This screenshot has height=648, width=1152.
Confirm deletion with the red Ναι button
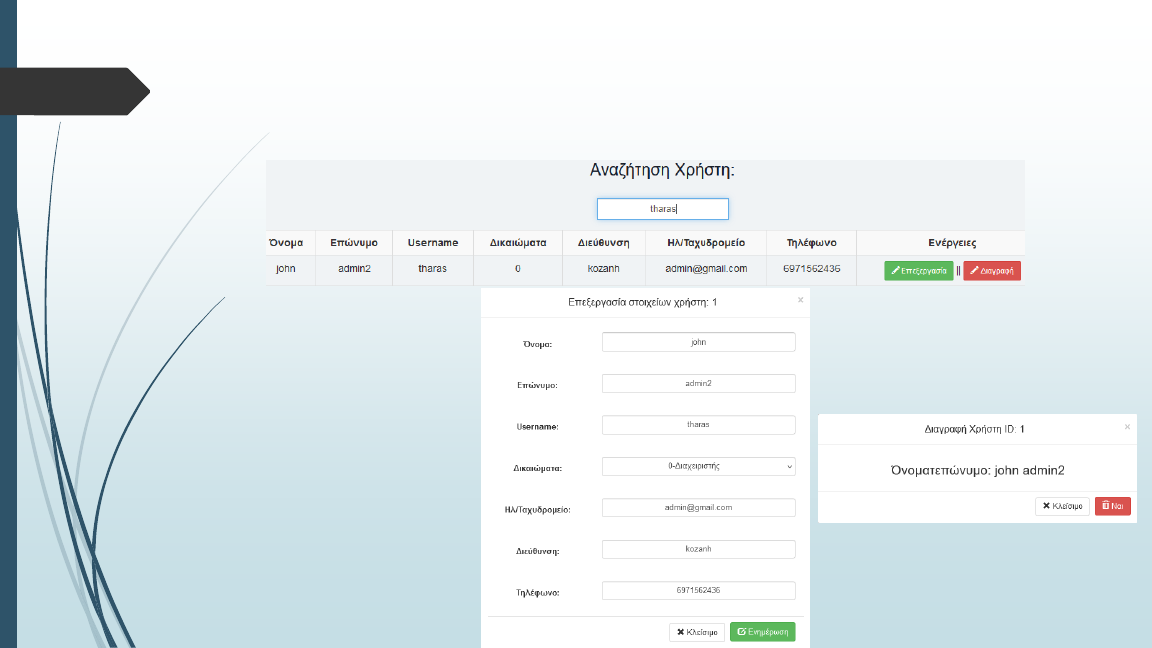click(x=1112, y=506)
